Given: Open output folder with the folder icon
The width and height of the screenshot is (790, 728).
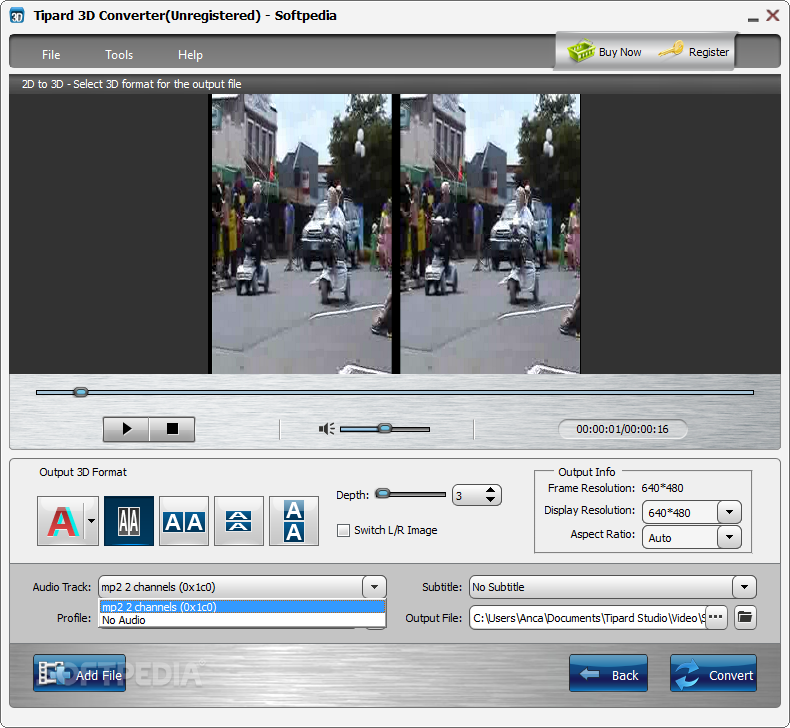Looking at the screenshot, I should (x=745, y=617).
